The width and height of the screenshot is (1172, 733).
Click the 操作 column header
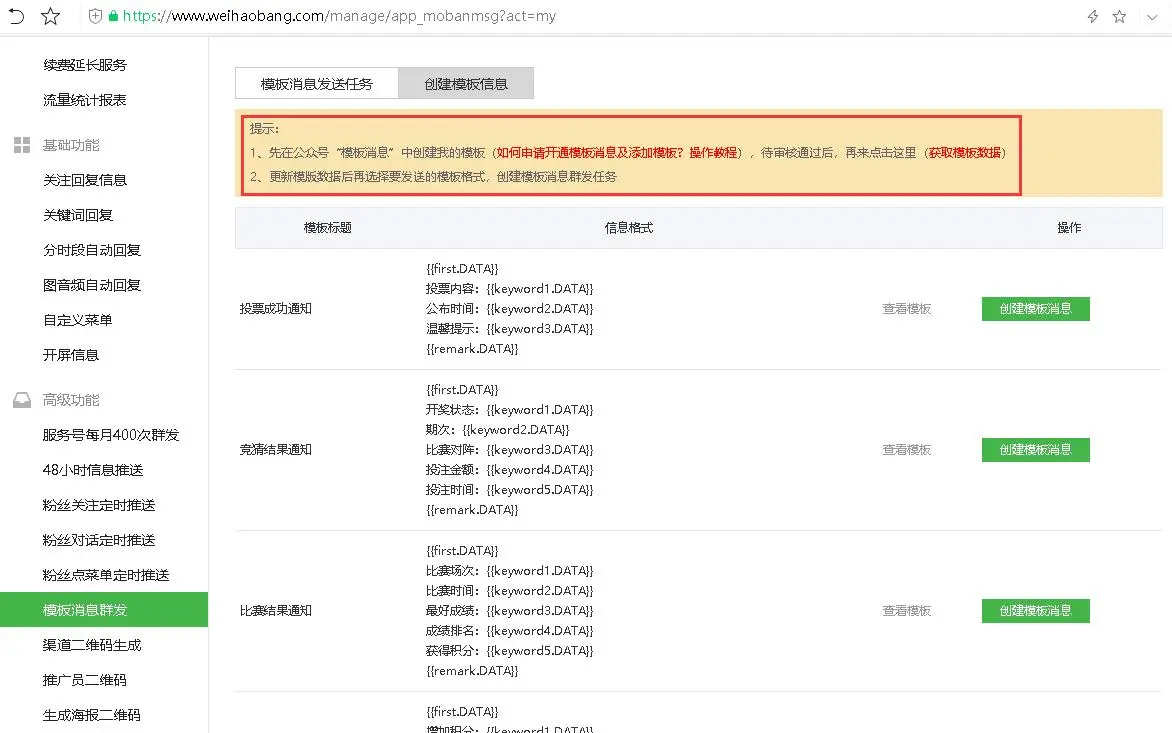pos(1069,228)
